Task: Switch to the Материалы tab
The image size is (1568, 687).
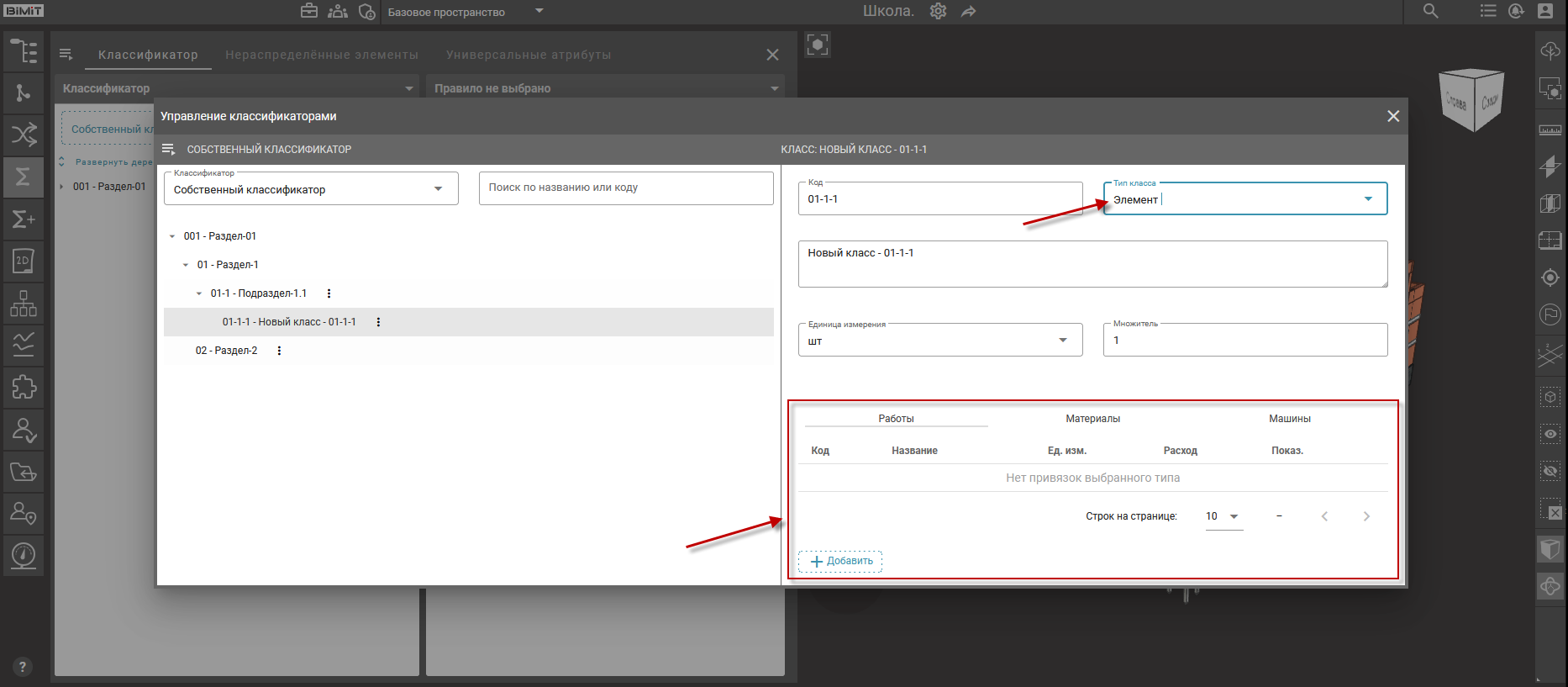Action: (x=1092, y=419)
